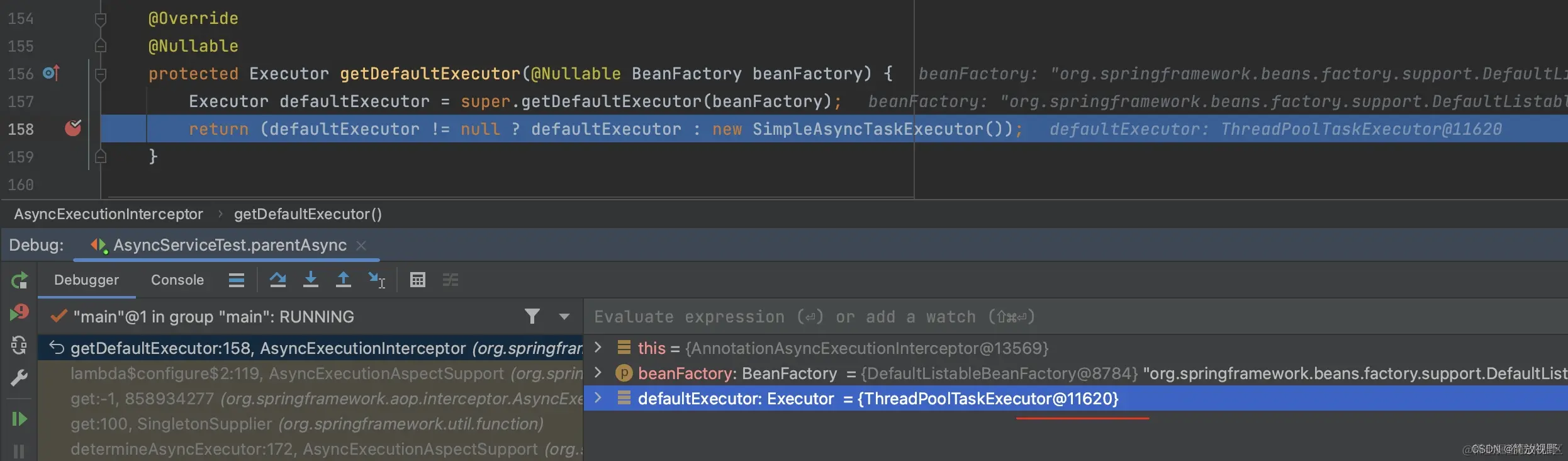Open debugger settings wrench icon
The height and width of the screenshot is (461, 1568).
click(x=20, y=377)
